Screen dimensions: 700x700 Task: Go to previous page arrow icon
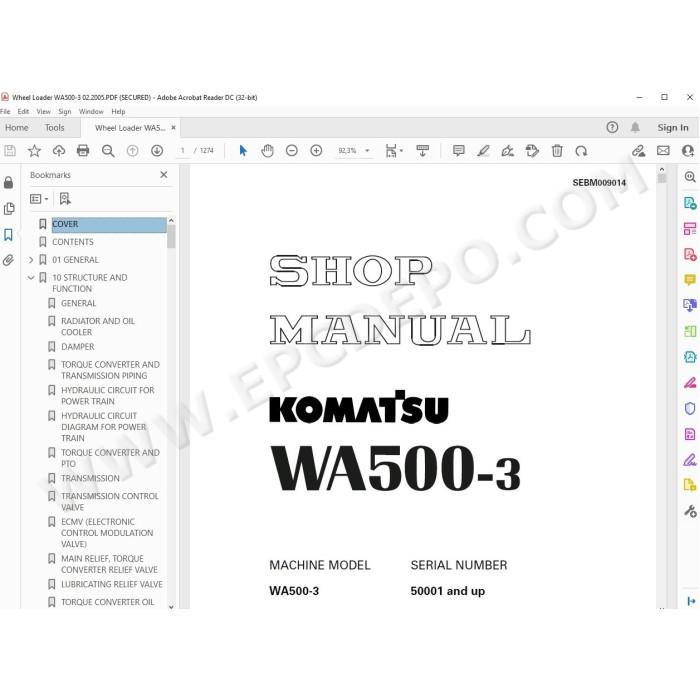coord(132,151)
